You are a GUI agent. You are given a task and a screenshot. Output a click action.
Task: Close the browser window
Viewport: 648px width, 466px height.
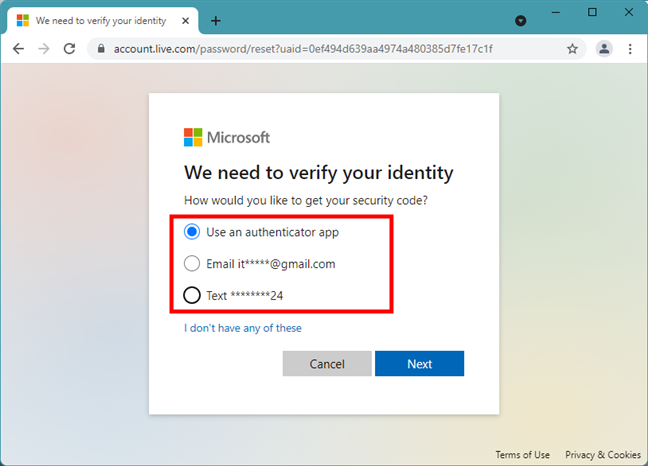point(629,12)
